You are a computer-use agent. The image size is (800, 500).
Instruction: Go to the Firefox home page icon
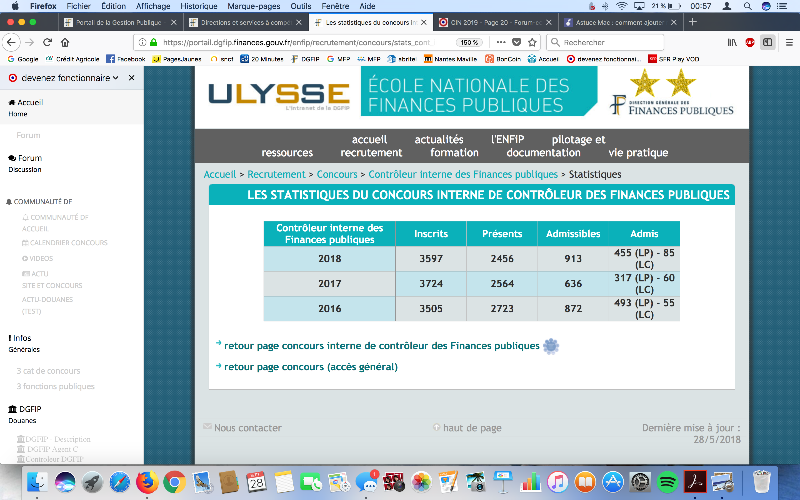click(65, 42)
